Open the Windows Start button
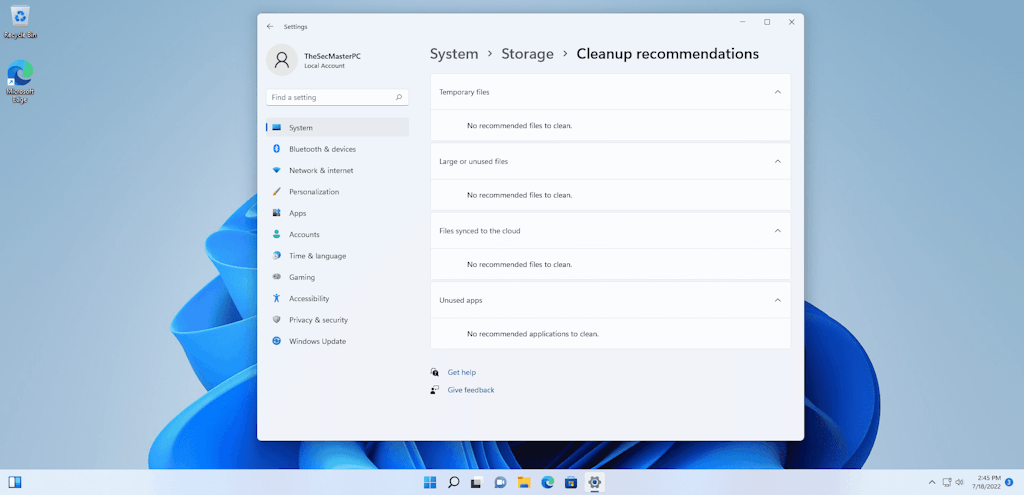 pos(430,483)
